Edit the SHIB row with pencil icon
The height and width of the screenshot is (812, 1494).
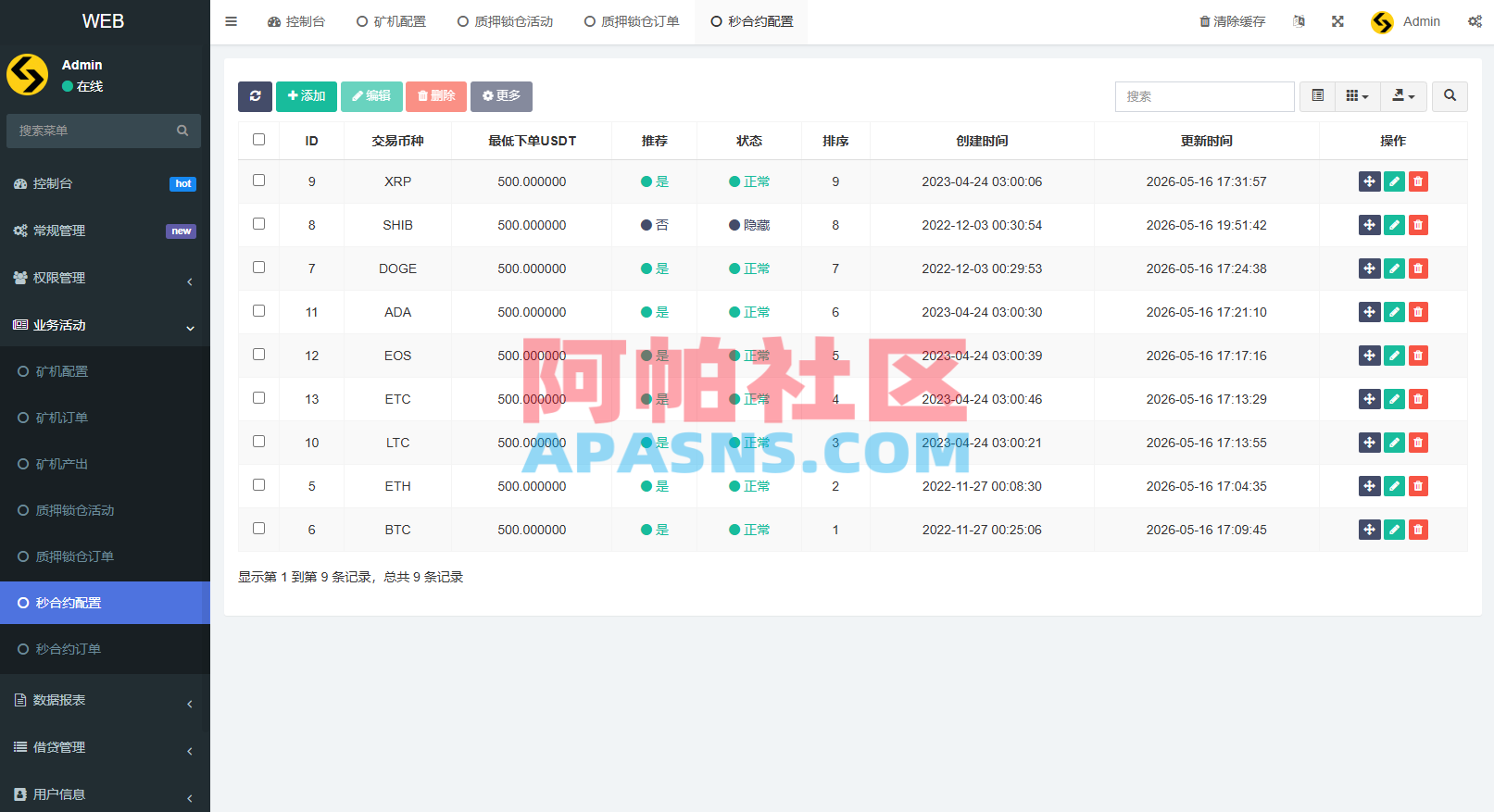tap(1394, 225)
